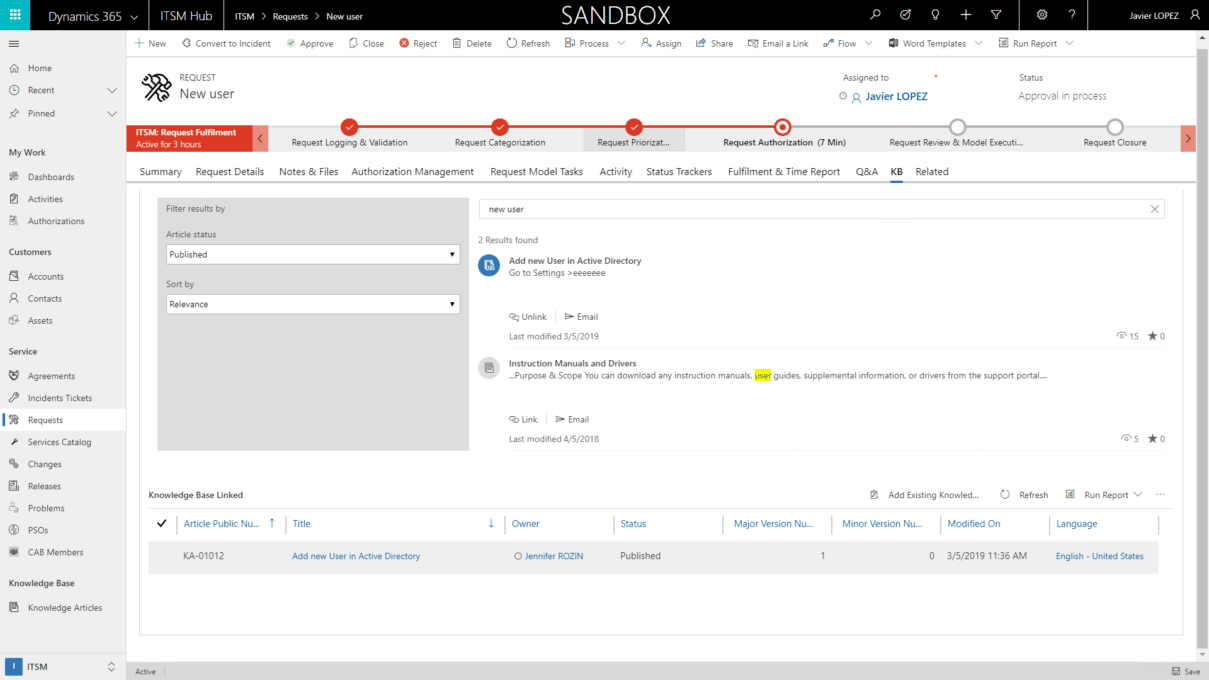Image resolution: width=1209 pixels, height=680 pixels.
Task: Switch to the Authorization Management tab
Action: pos(412,172)
